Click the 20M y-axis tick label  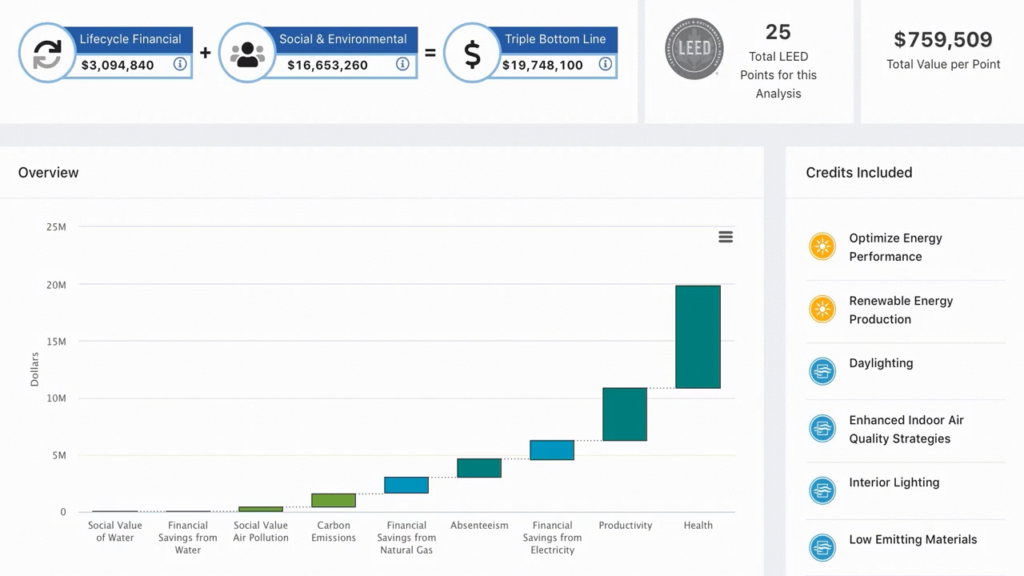coord(56,285)
